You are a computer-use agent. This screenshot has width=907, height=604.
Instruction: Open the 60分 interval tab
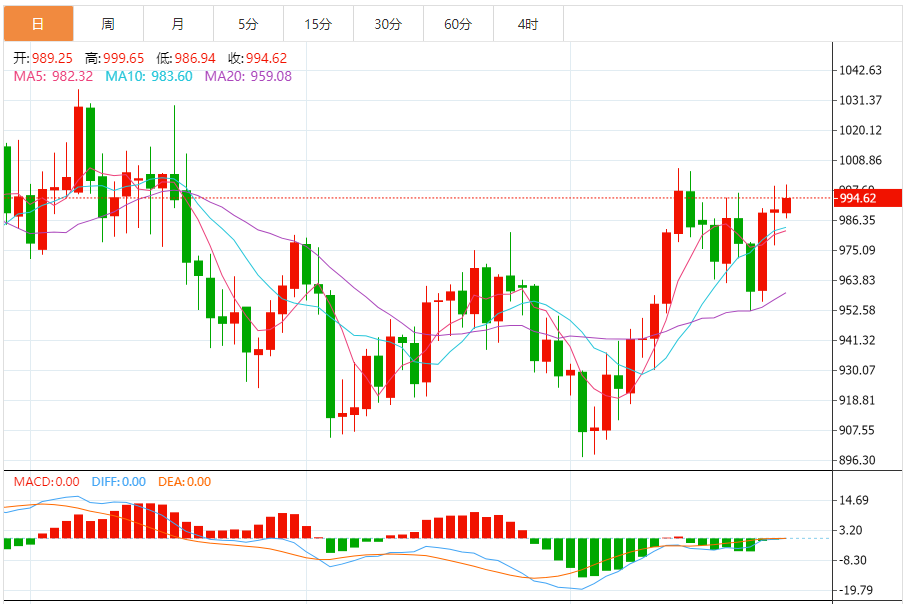458,24
